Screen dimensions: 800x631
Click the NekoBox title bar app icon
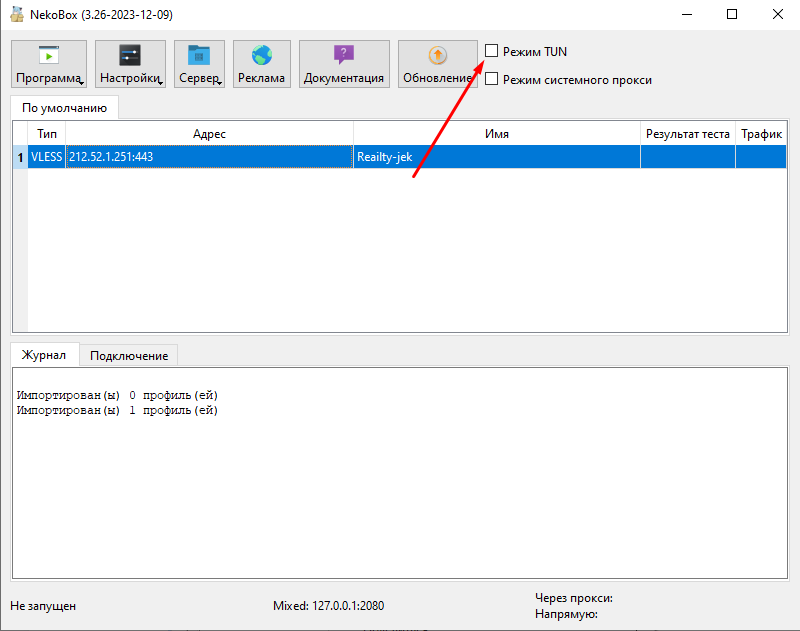pos(17,15)
